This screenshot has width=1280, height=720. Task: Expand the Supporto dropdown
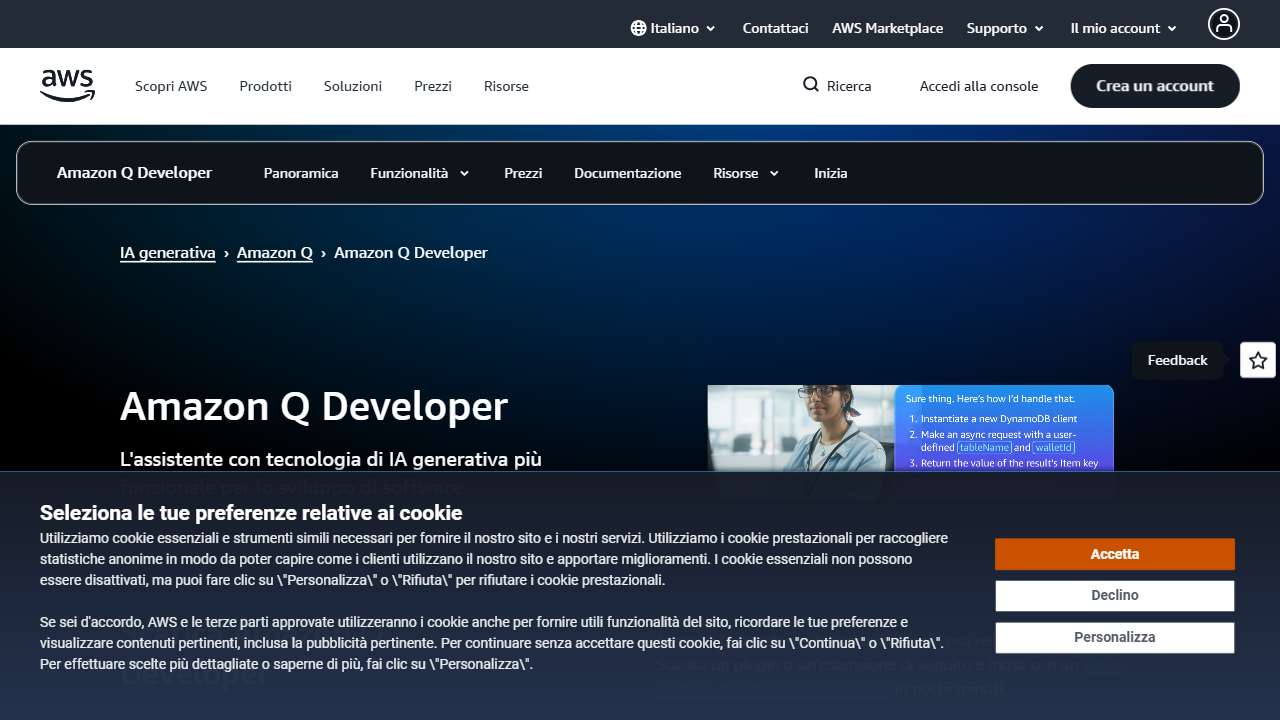click(x=1004, y=28)
